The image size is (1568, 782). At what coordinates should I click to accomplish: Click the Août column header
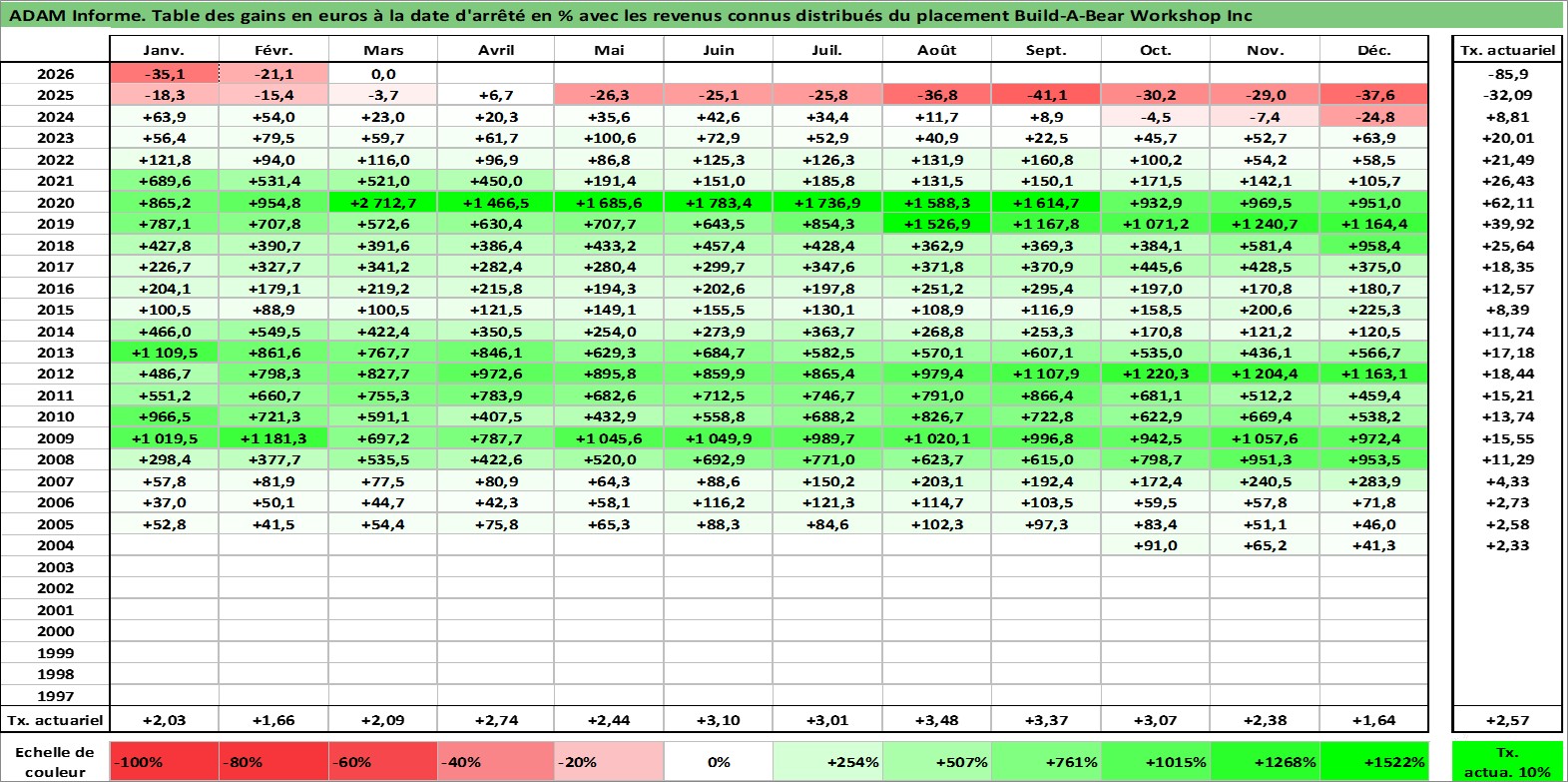click(x=936, y=50)
